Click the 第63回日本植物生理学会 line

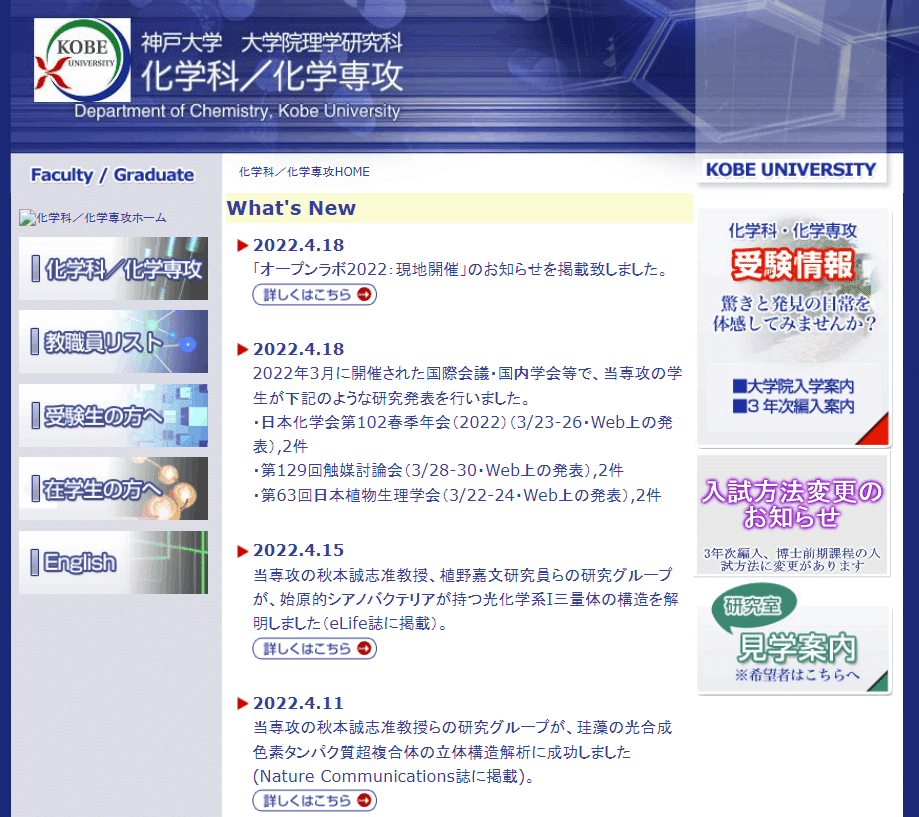457,495
